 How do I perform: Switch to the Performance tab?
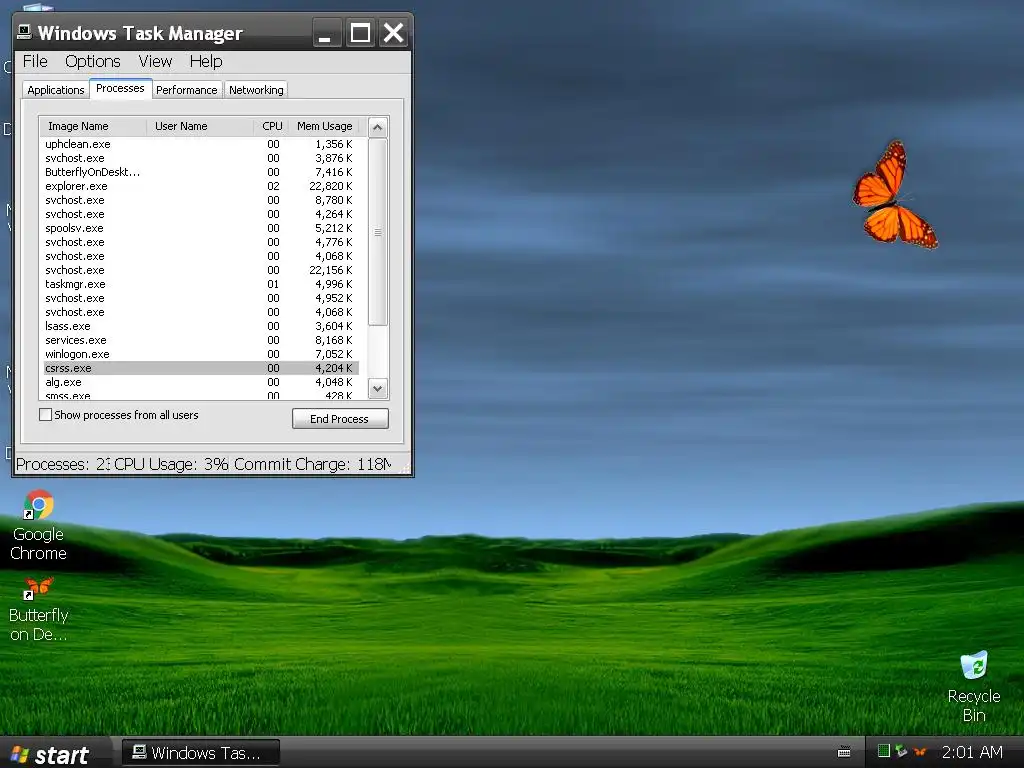coord(187,90)
